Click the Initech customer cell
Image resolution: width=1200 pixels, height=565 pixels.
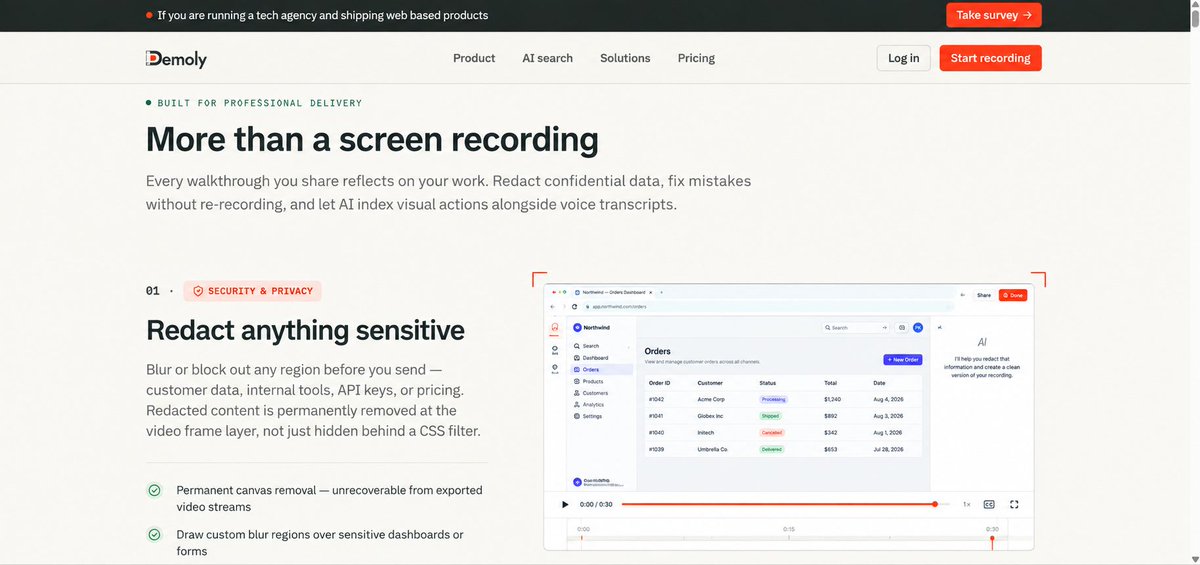tap(706, 432)
